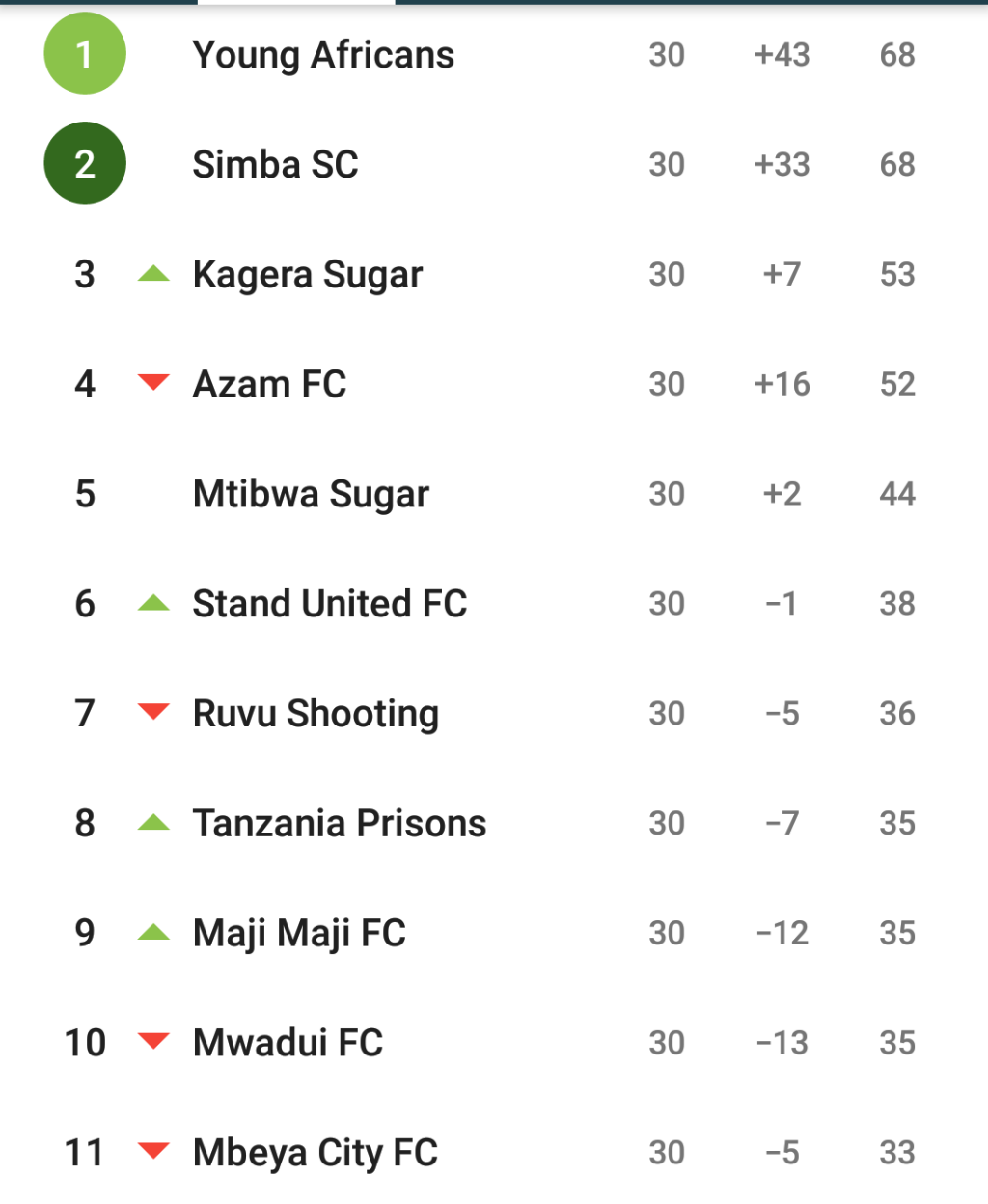Click red down arrow beside Ruvu Shooting
988x1204 pixels.
[153, 713]
